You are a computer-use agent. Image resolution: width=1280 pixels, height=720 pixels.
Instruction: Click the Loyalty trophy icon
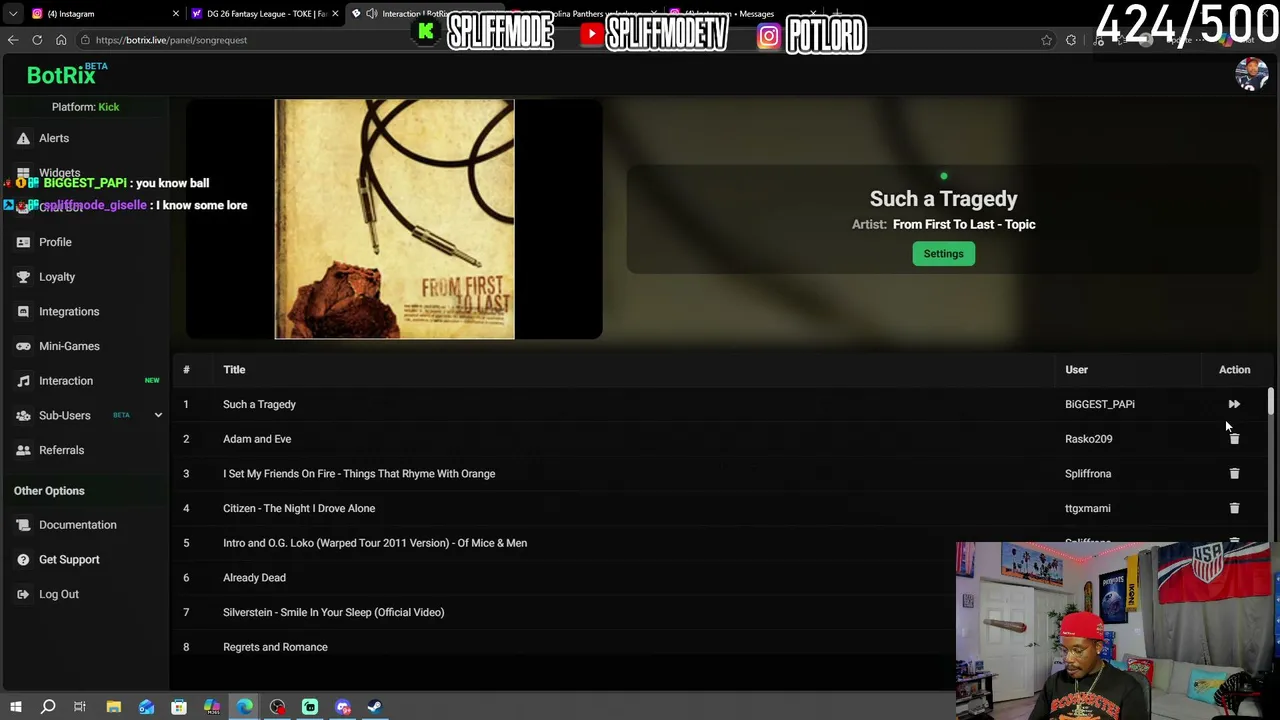coord(23,277)
